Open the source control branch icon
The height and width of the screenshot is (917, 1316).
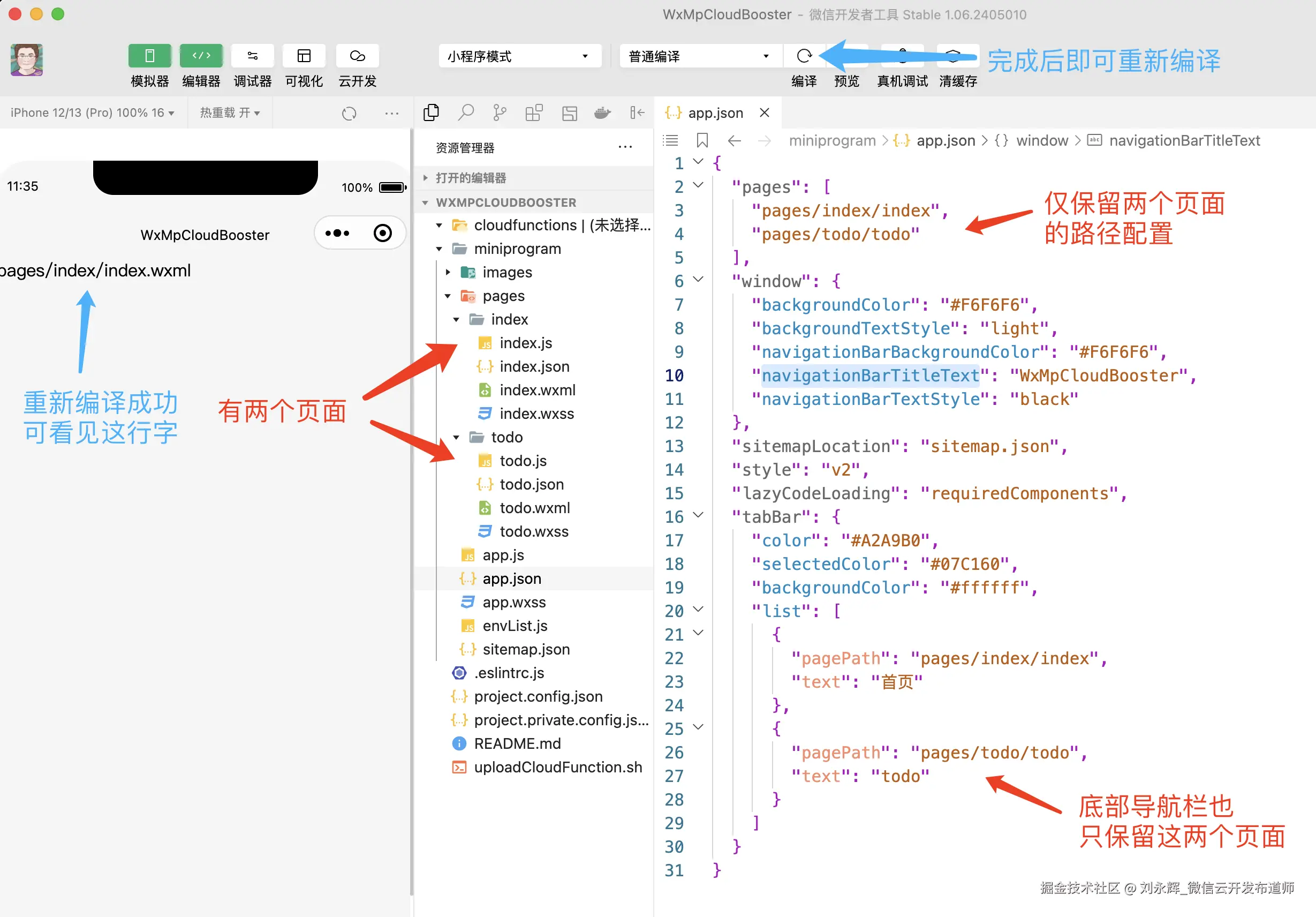point(499,112)
